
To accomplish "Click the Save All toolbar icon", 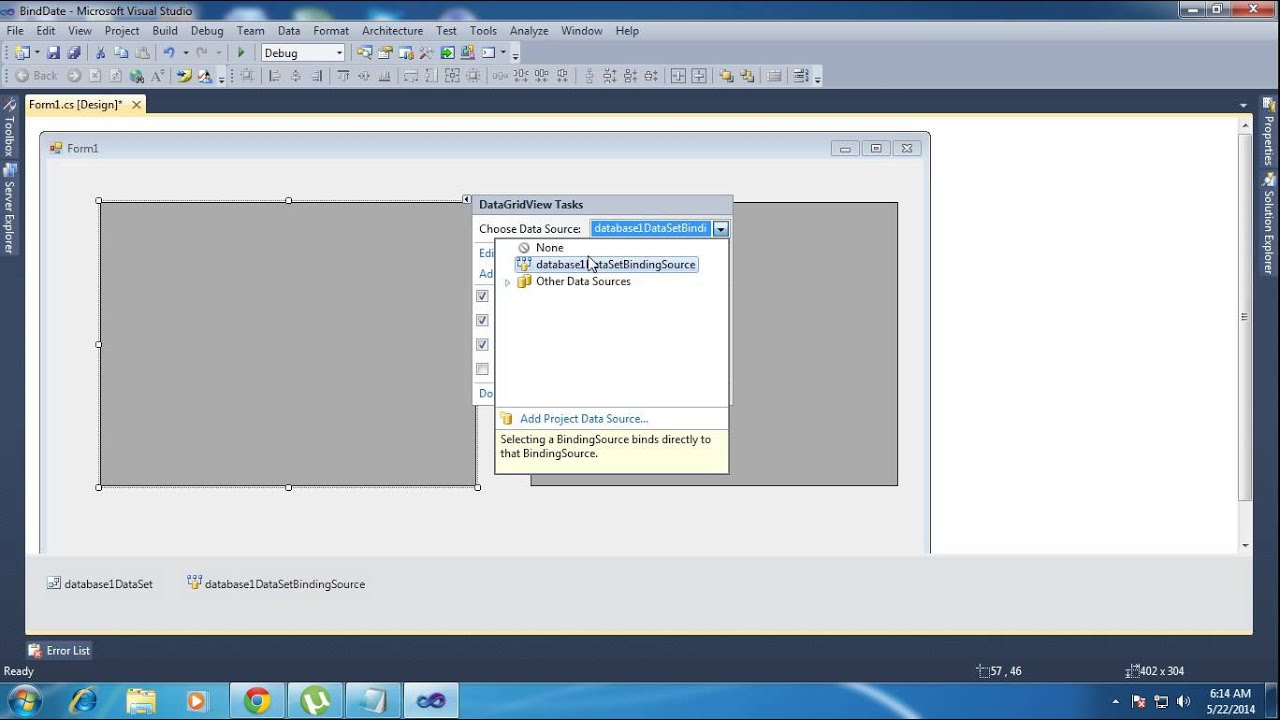I will tap(73, 53).
